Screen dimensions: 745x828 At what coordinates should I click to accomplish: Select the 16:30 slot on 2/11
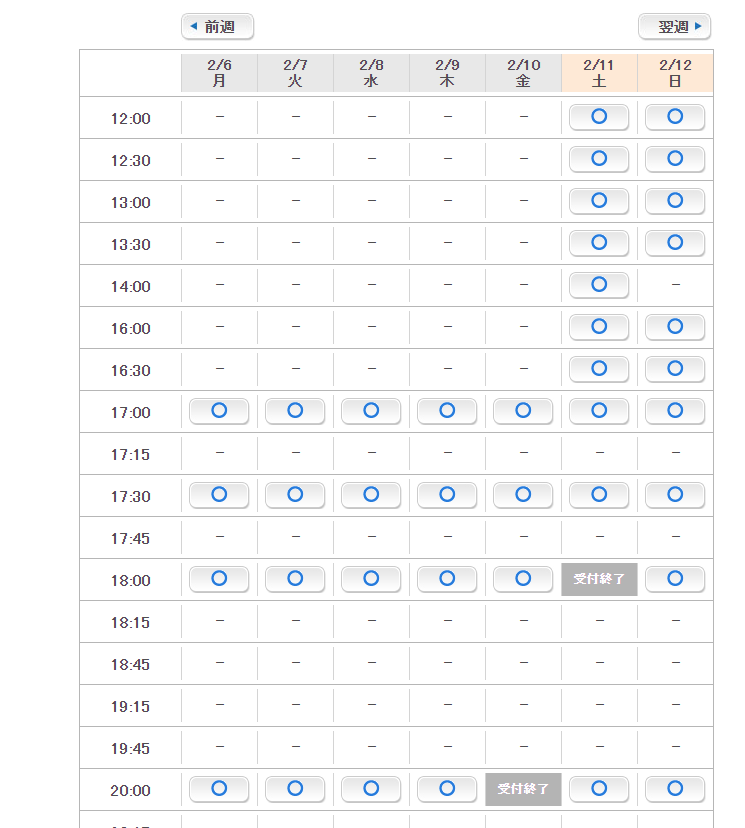[x=599, y=369]
